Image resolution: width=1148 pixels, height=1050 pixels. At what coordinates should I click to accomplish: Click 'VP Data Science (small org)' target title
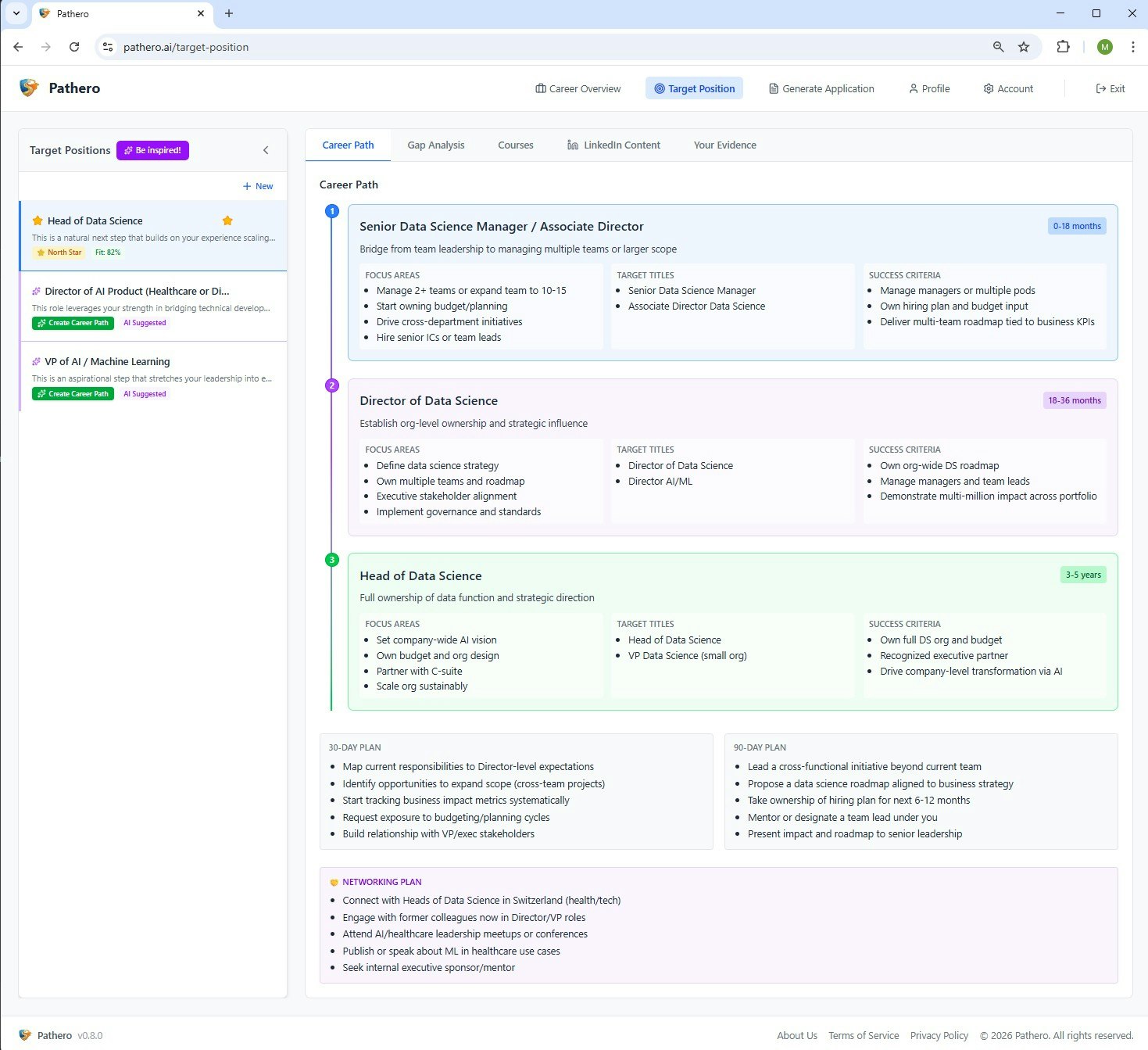point(688,656)
